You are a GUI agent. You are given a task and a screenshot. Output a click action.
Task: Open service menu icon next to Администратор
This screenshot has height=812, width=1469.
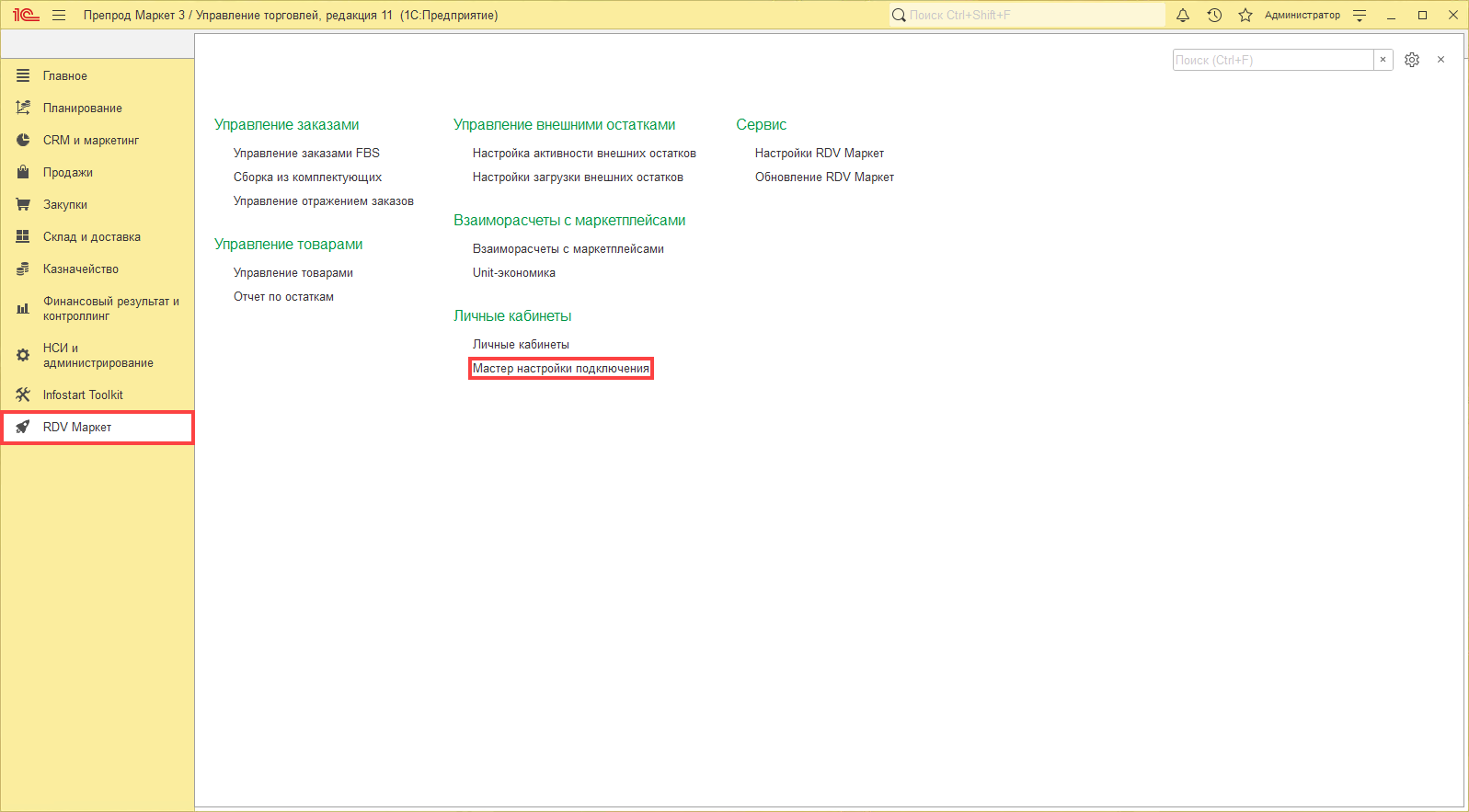tap(1360, 15)
